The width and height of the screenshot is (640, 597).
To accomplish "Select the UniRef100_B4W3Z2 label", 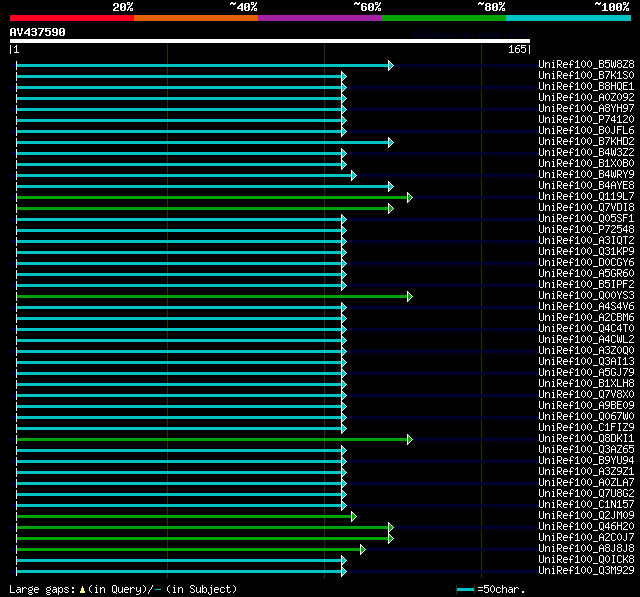I will pos(586,153).
